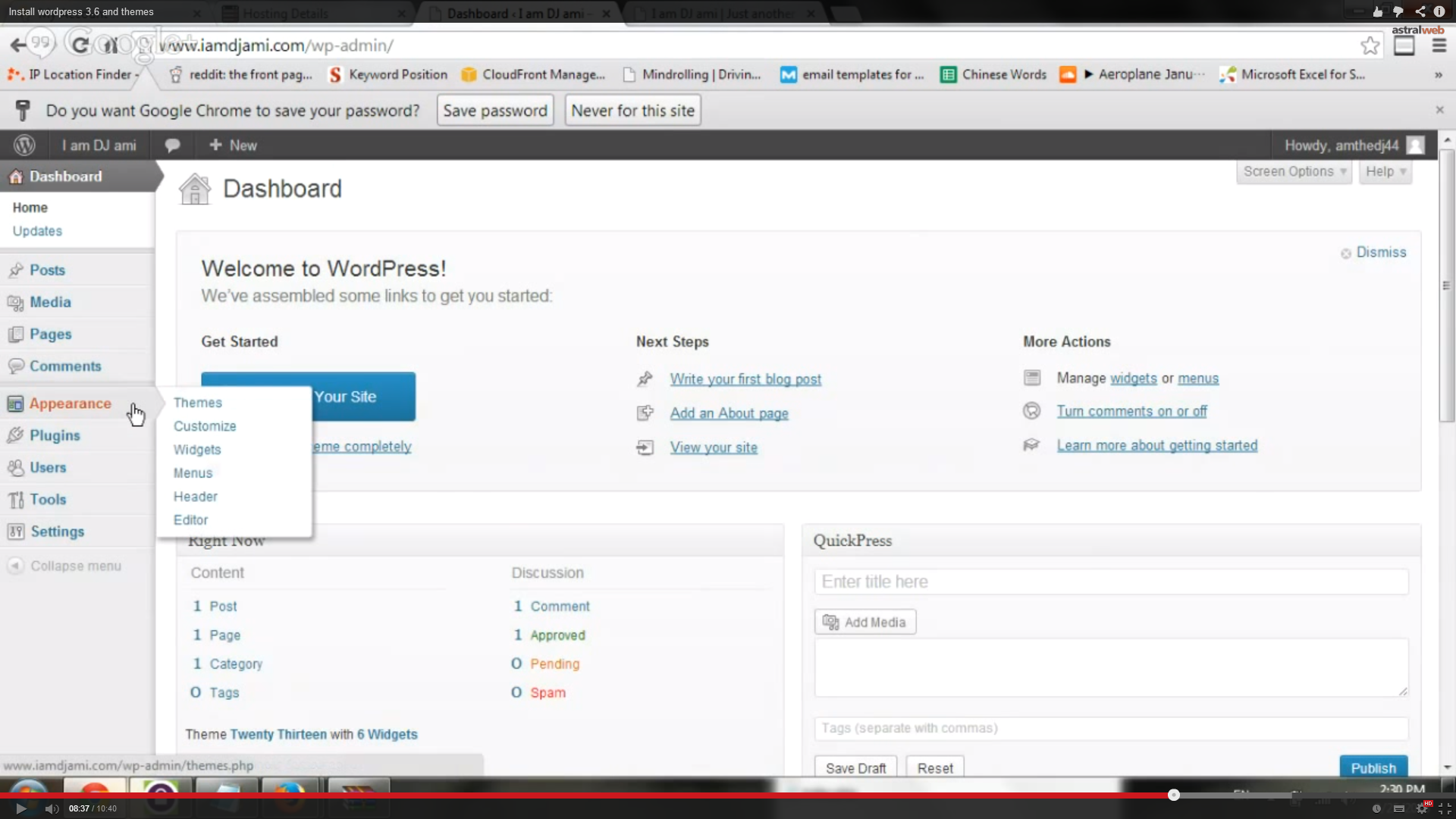Click the user avatar next to Howdy
Viewport: 1456px width, 819px height.
(1415, 145)
